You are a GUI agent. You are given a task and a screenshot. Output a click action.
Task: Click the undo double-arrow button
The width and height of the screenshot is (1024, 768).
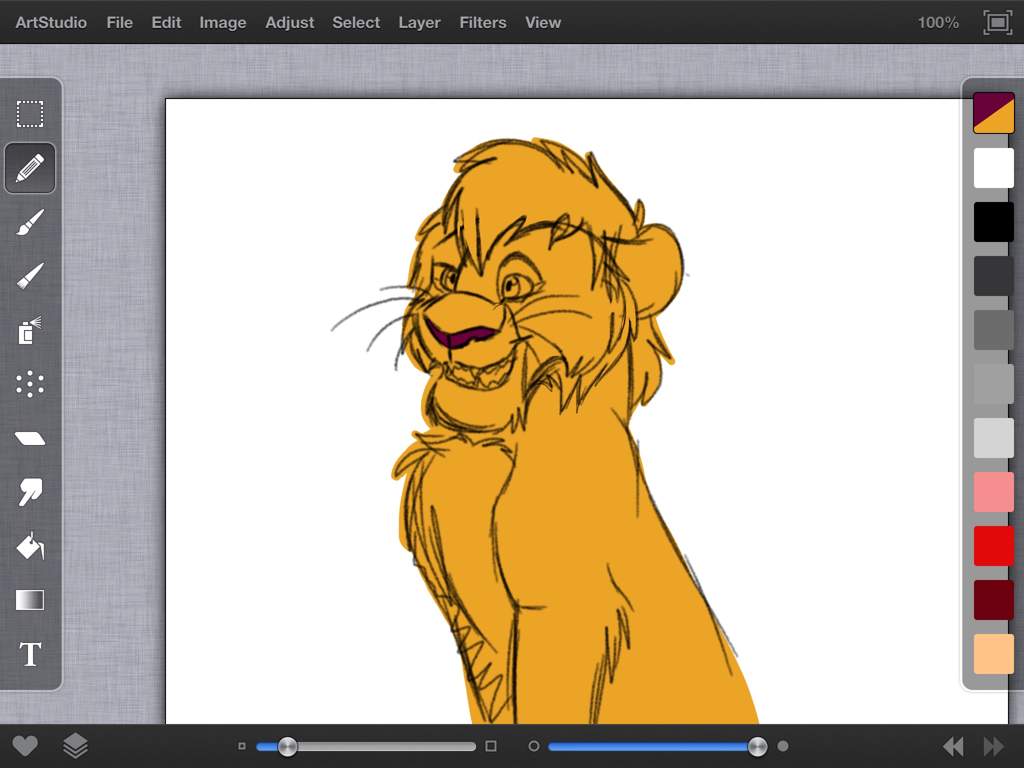coord(953,746)
